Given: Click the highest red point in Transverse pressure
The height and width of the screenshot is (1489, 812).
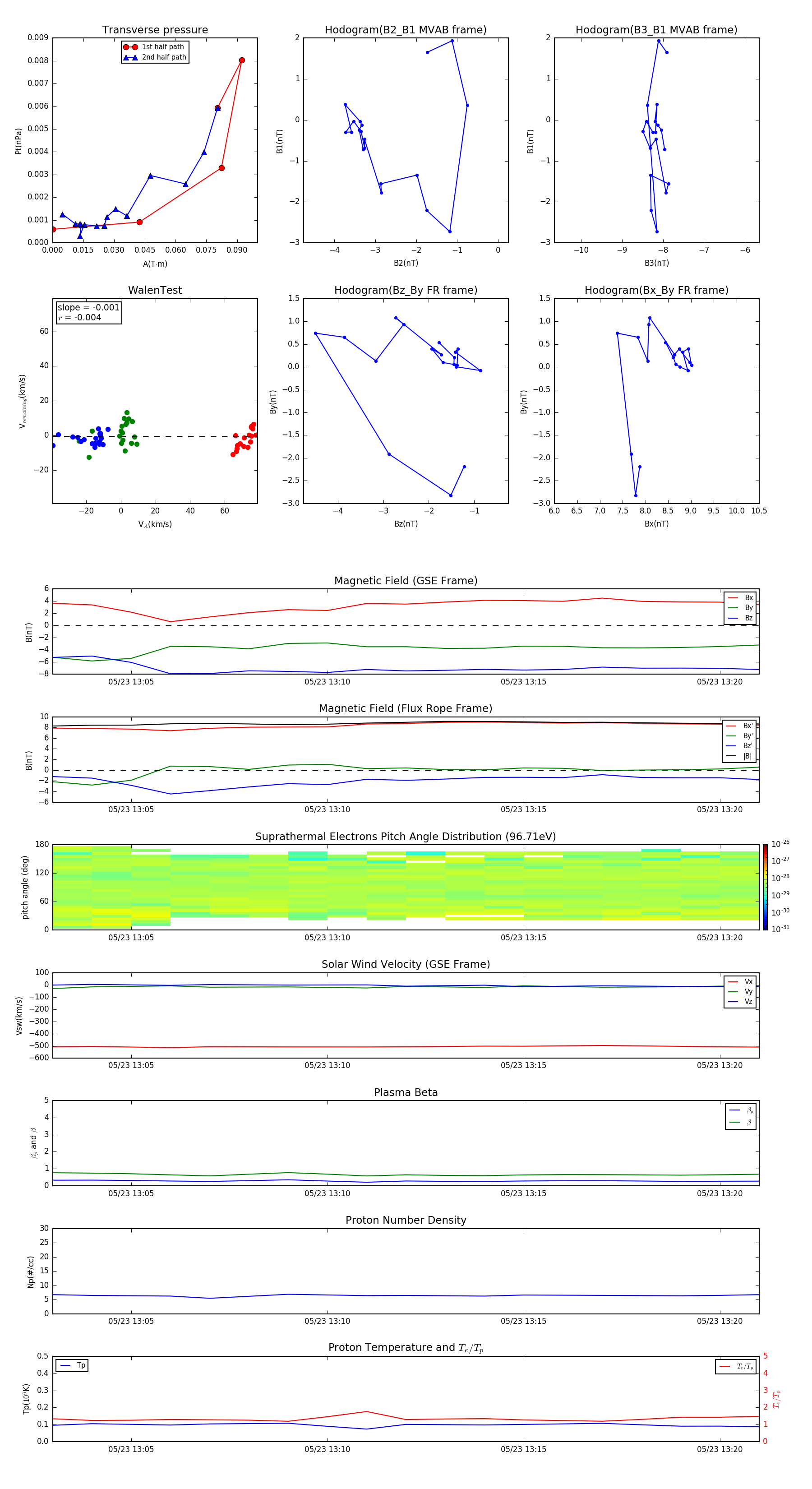Looking at the screenshot, I should coord(242,60).
